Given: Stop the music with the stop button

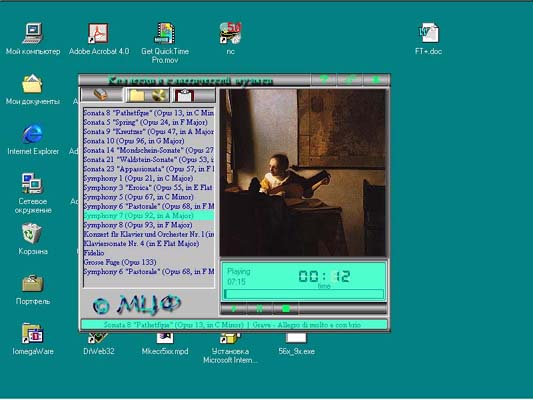Looking at the screenshot, I should [x=286, y=309].
